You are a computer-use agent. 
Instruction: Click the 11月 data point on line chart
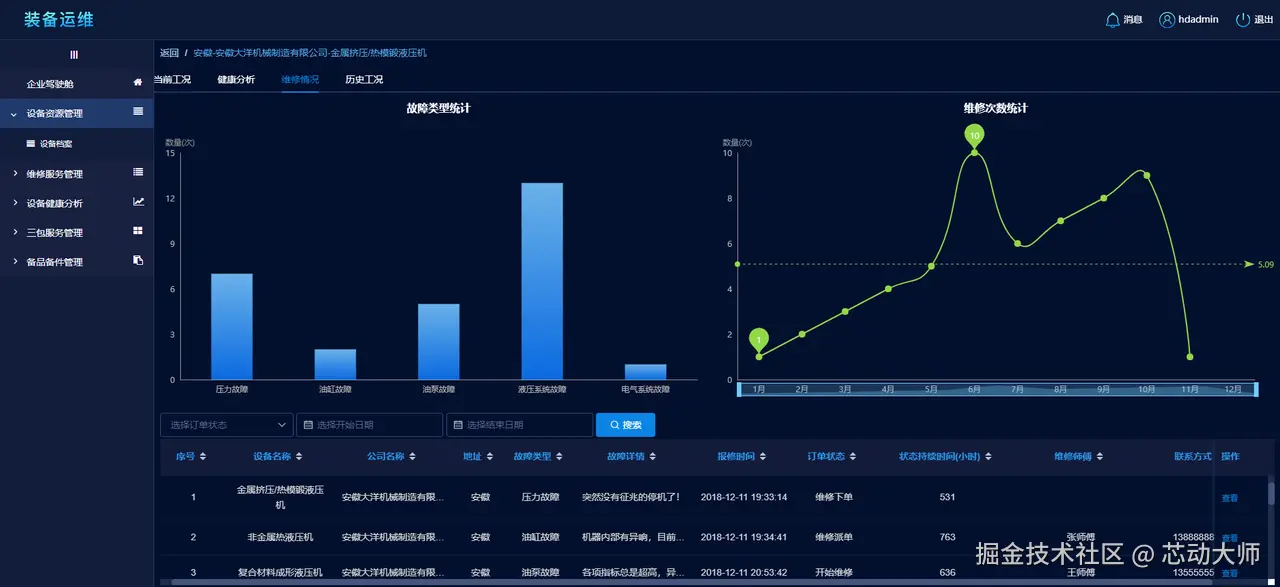click(x=1190, y=357)
